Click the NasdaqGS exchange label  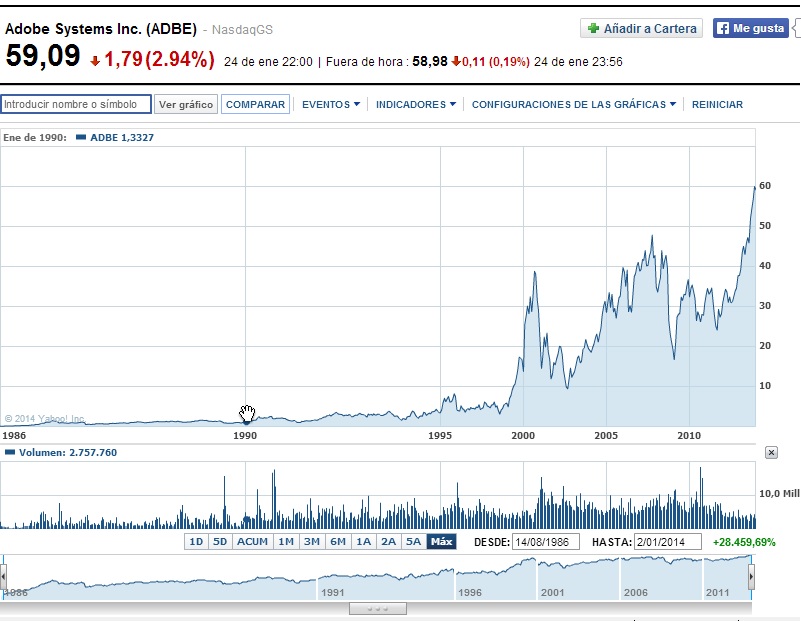pos(242,30)
